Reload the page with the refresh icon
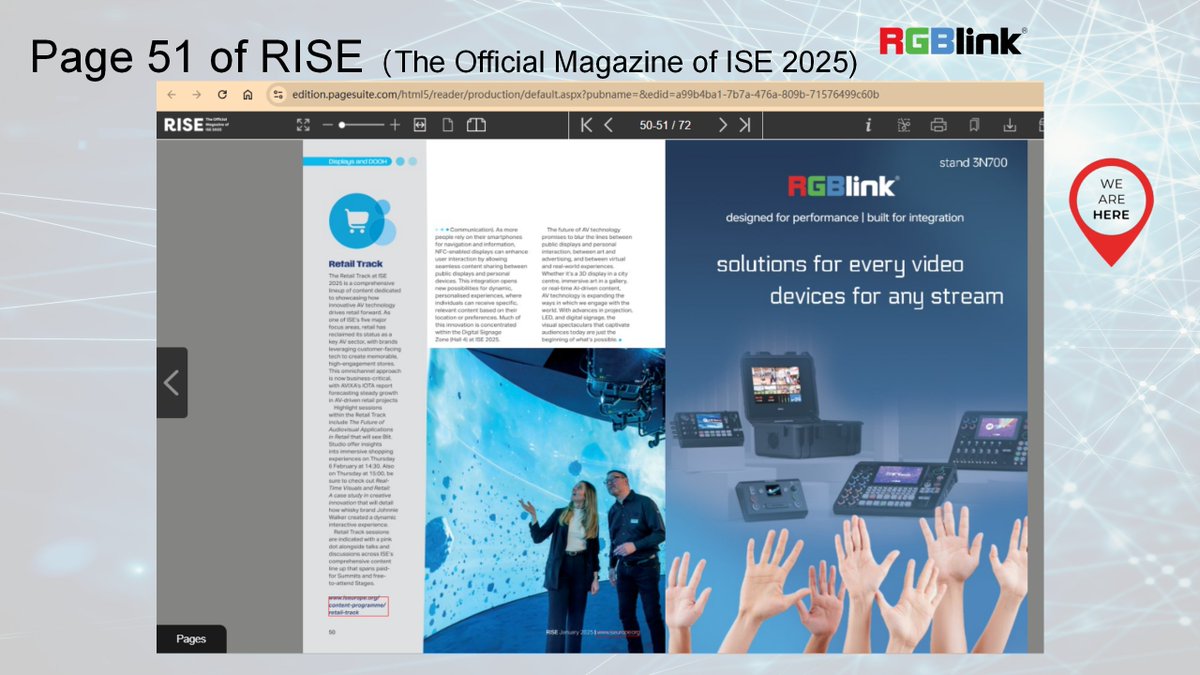Screen dimensions: 1200x675 click(222, 94)
